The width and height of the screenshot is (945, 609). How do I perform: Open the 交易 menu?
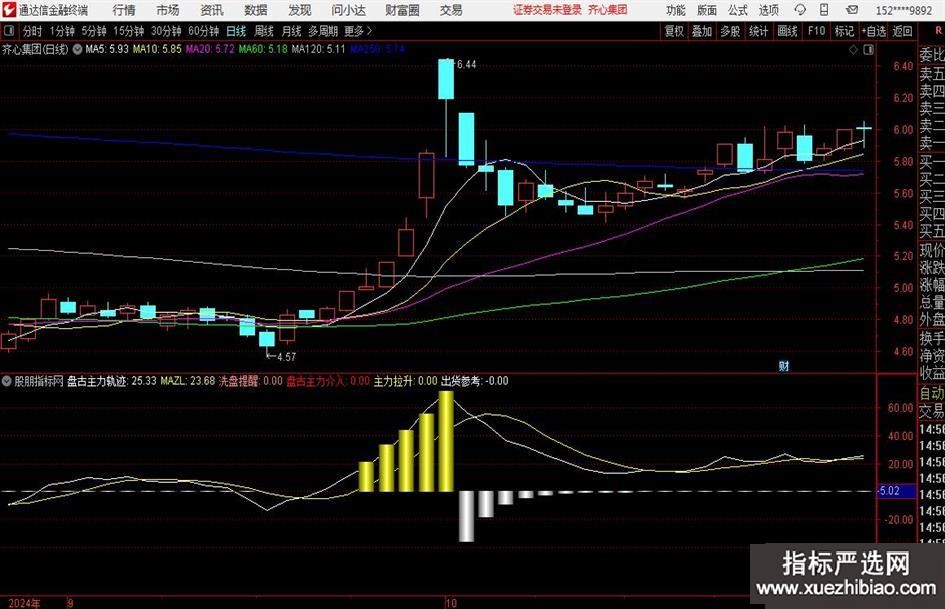point(451,10)
